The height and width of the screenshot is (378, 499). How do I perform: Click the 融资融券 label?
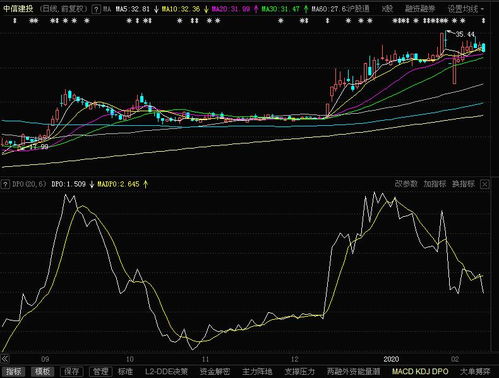(420, 9)
